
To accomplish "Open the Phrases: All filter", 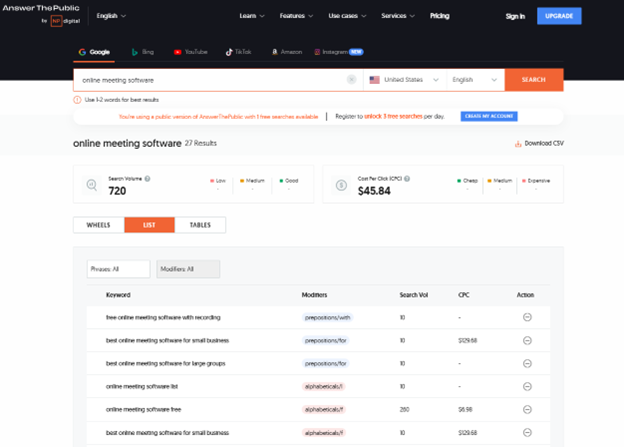I will [119, 269].
